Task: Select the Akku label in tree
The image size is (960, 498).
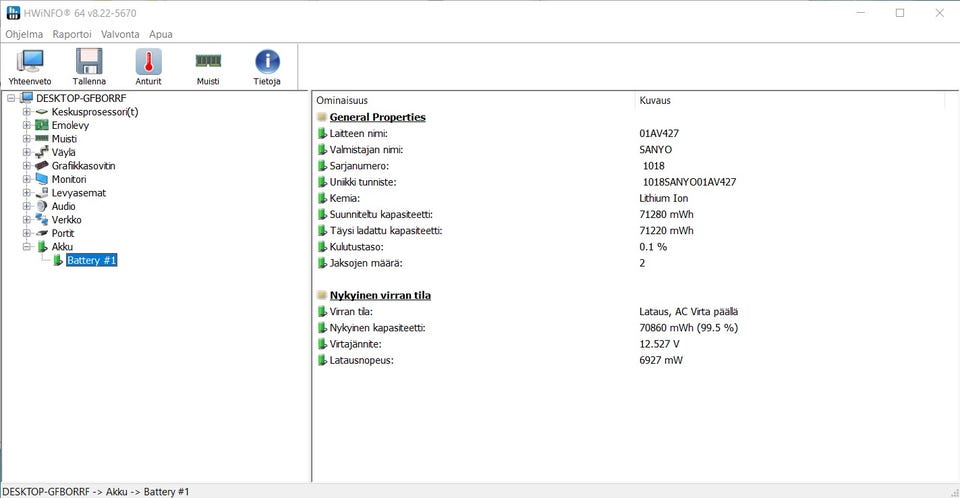Action: point(62,247)
